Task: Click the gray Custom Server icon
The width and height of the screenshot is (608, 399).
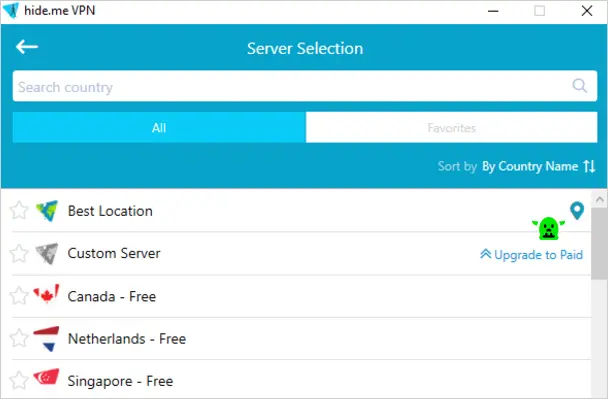Action: click(x=47, y=254)
